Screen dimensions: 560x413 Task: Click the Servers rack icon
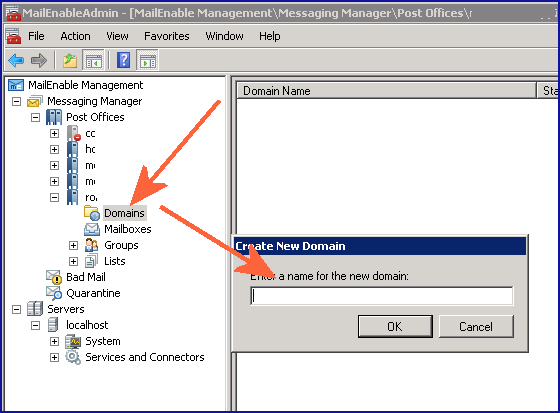[35, 309]
